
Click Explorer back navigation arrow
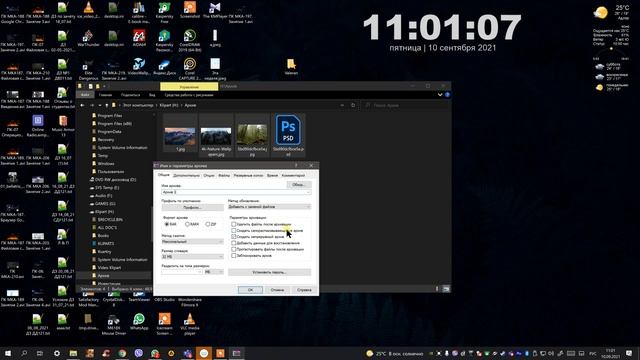(x=82, y=105)
